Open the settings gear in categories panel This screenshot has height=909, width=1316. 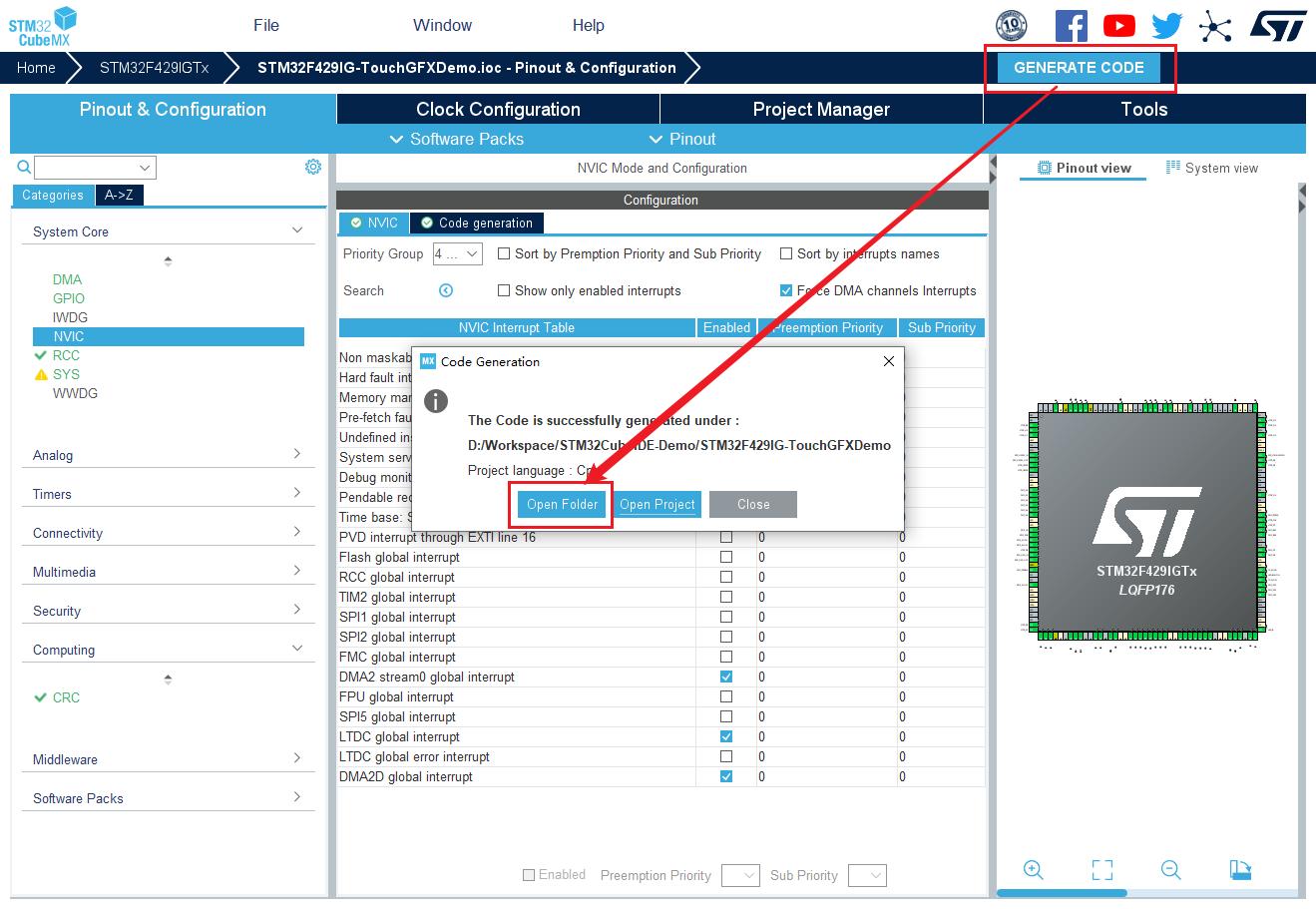pos(313,167)
